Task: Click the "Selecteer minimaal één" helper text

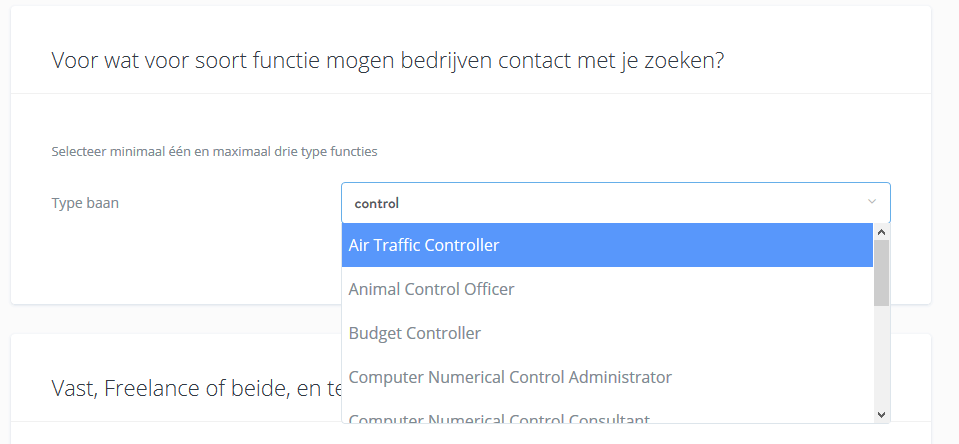Action: (214, 152)
